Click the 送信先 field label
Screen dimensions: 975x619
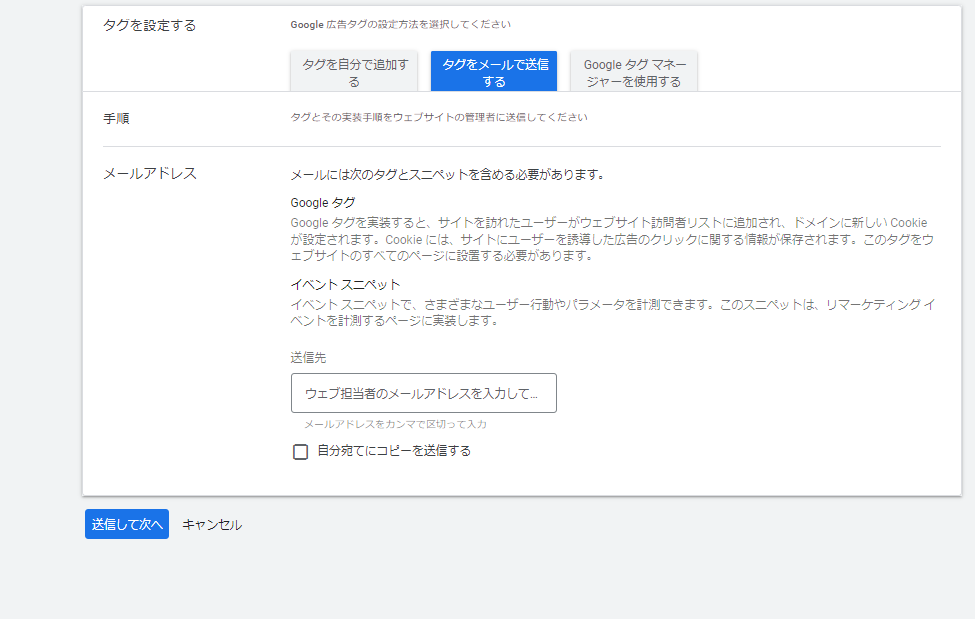point(308,357)
